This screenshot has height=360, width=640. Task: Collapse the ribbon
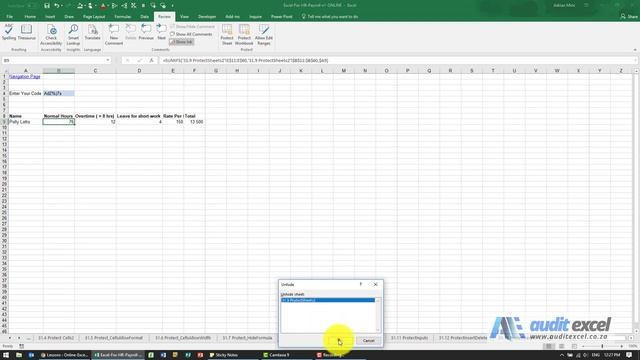click(x=635, y=50)
